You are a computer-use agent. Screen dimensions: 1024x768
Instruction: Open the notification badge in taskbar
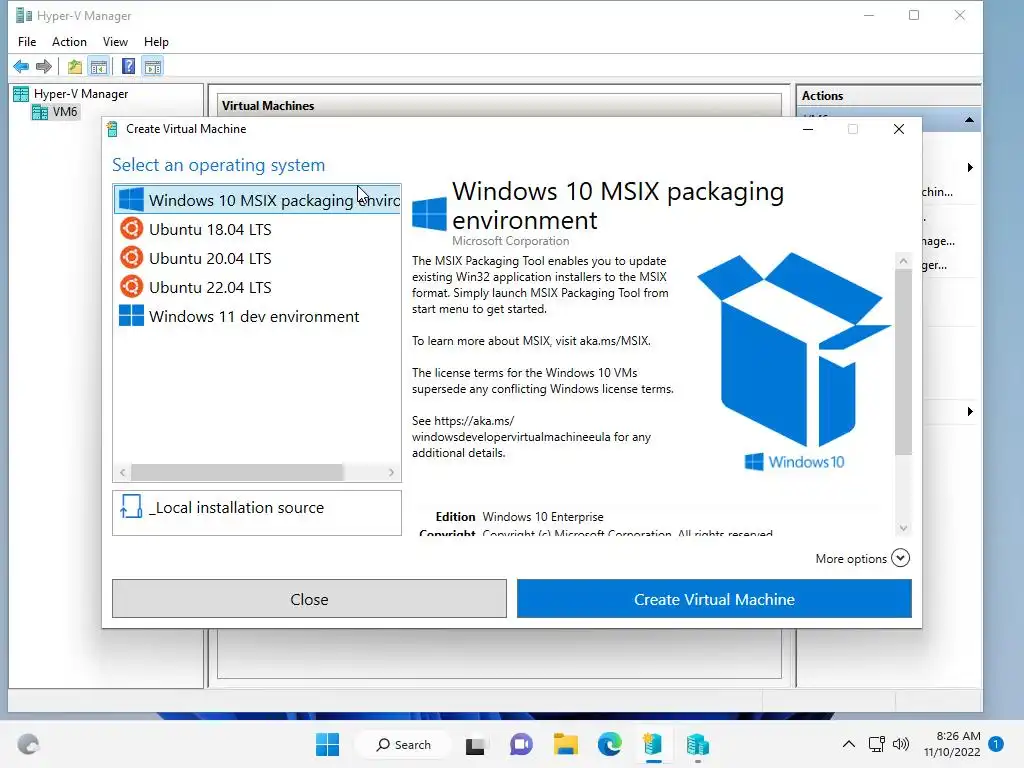[x=997, y=744]
